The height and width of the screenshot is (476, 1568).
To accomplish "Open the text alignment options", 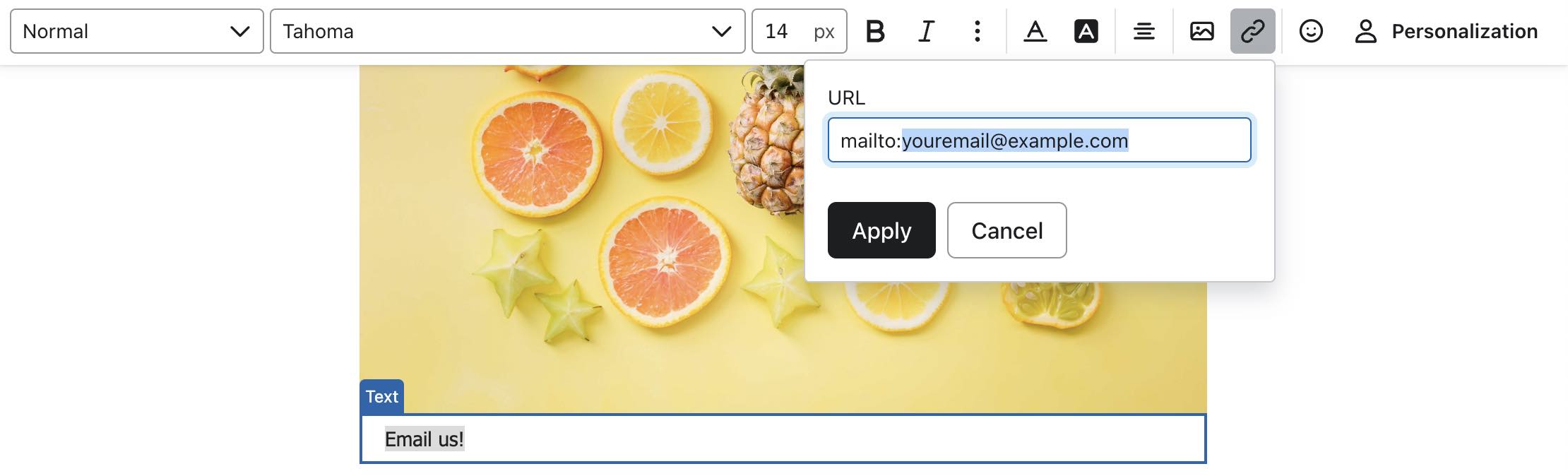I will point(1144,31).
